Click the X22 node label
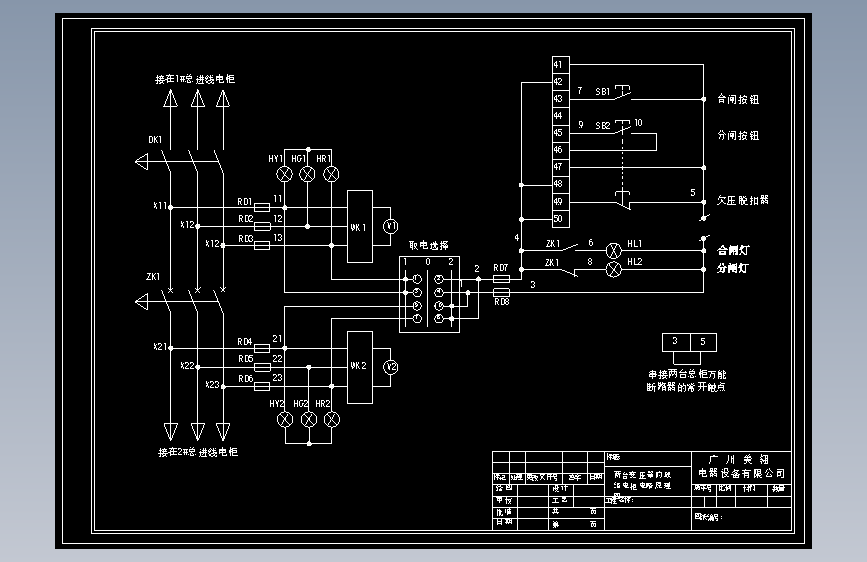 click(187, 366)
